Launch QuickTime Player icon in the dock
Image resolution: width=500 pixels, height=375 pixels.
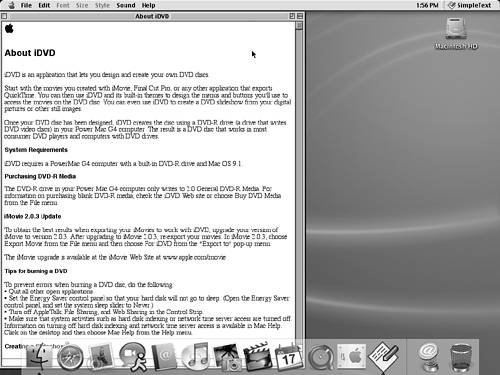[x=321, y=357]
